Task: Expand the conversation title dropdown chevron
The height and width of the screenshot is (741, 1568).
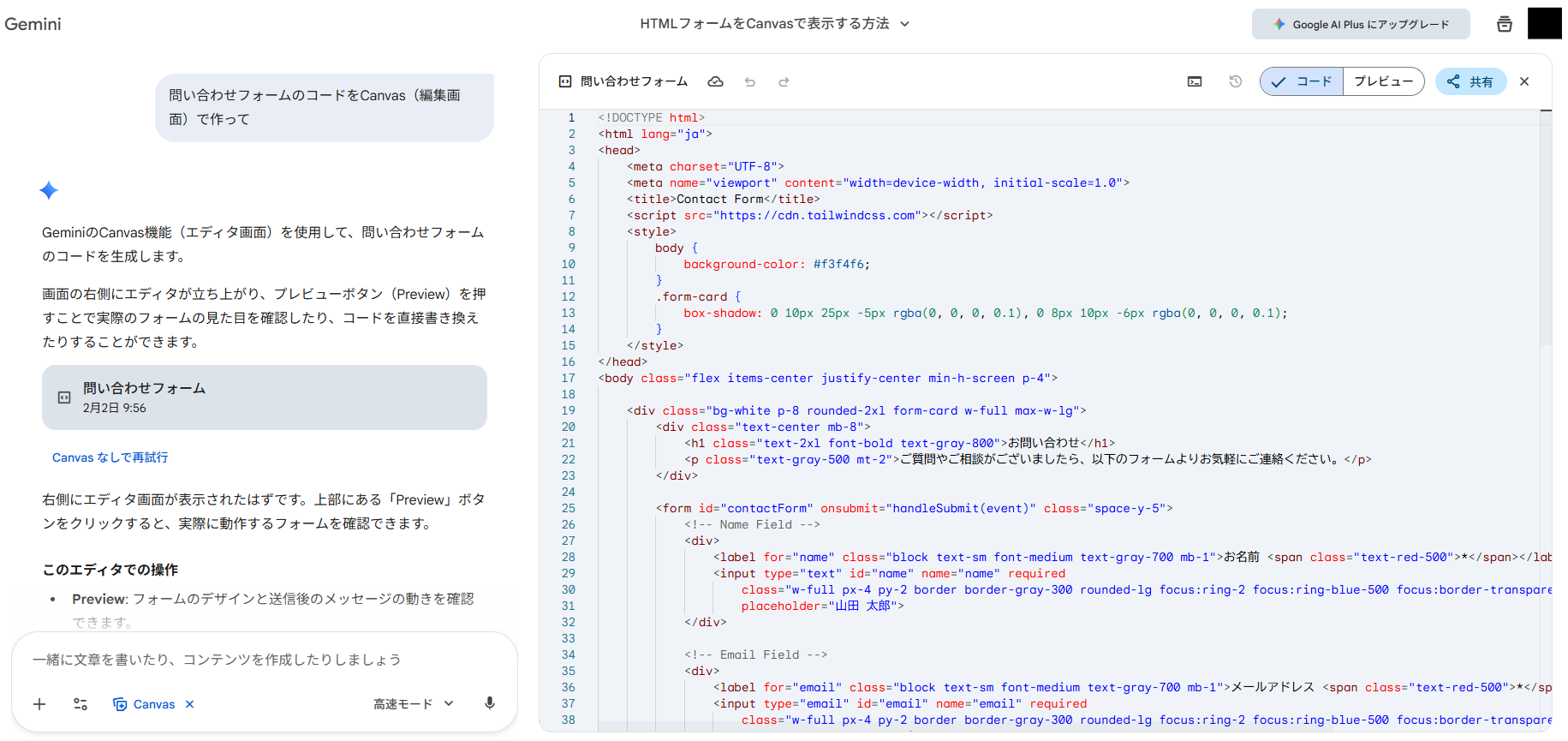Action: [x=904, y=24]
